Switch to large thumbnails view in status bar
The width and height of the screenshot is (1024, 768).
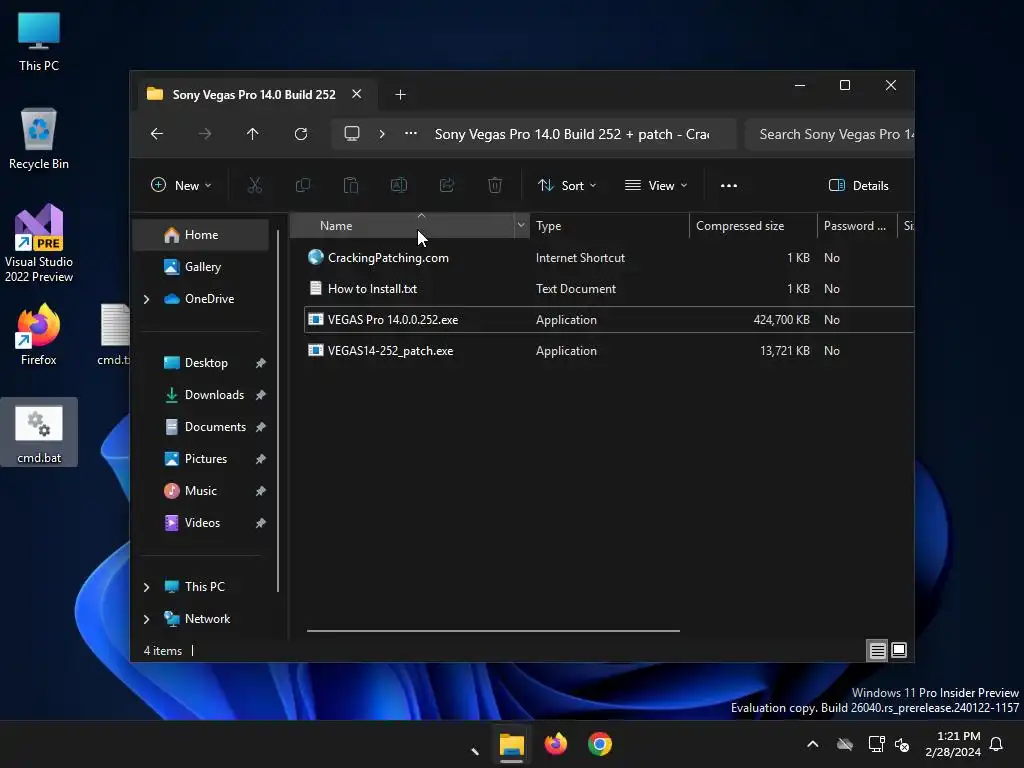click(x=899, y=650)
